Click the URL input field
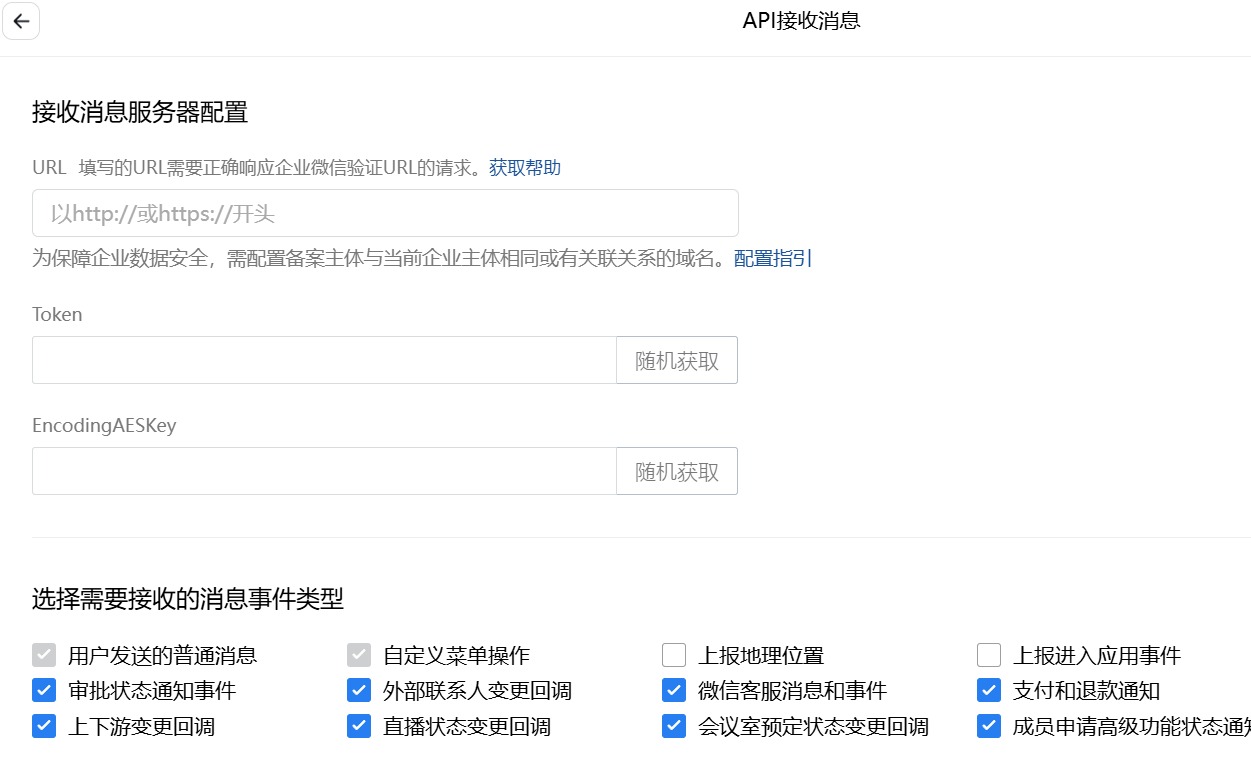 [x=385, y=213]
